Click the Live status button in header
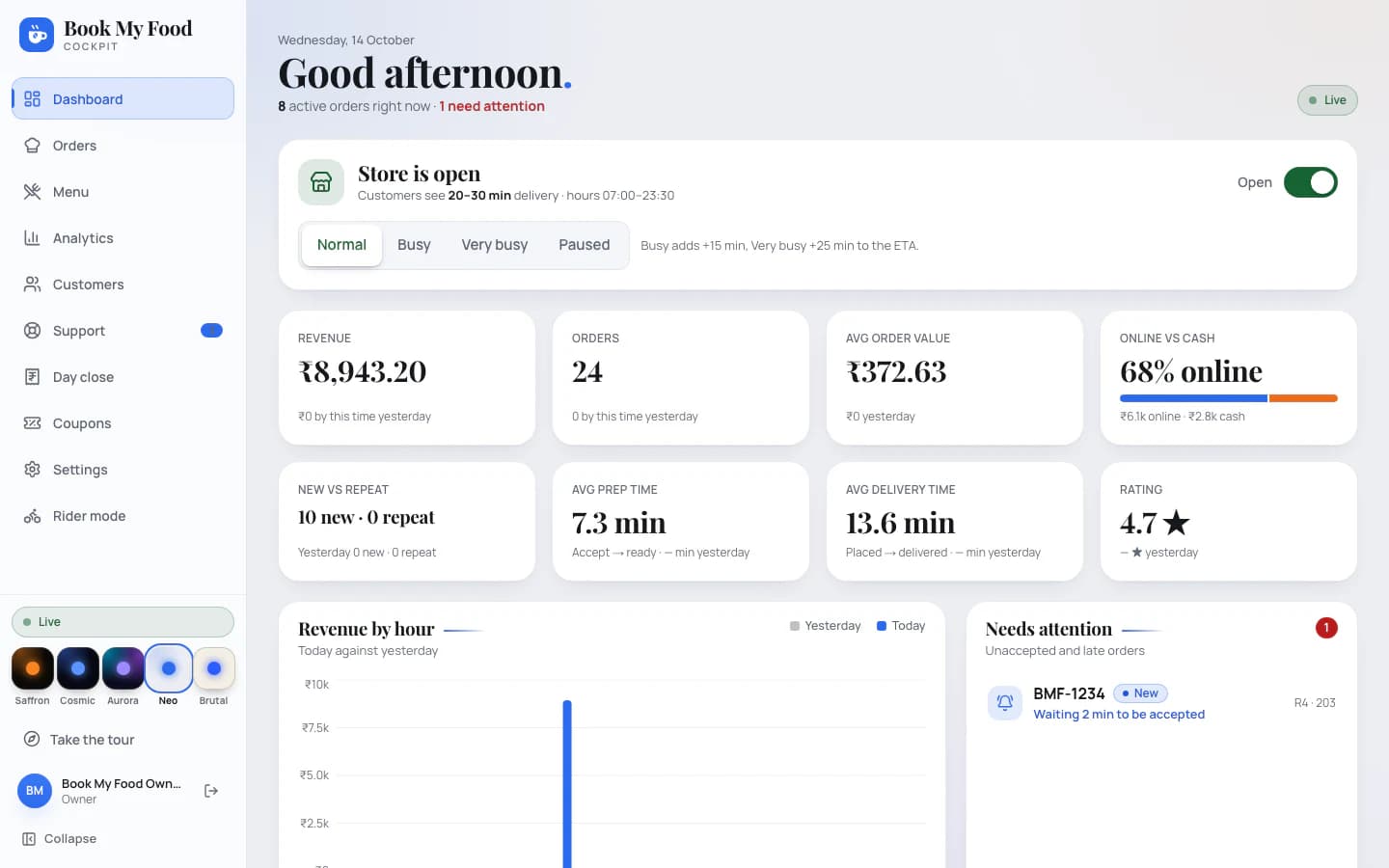This screenshot has width=1389, height=868. tap(1327, 100)
